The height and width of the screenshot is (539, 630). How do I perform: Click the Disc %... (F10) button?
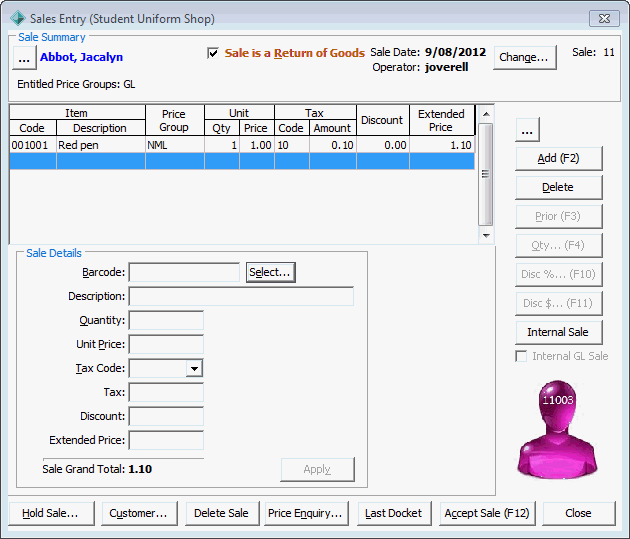click(558, 274)
